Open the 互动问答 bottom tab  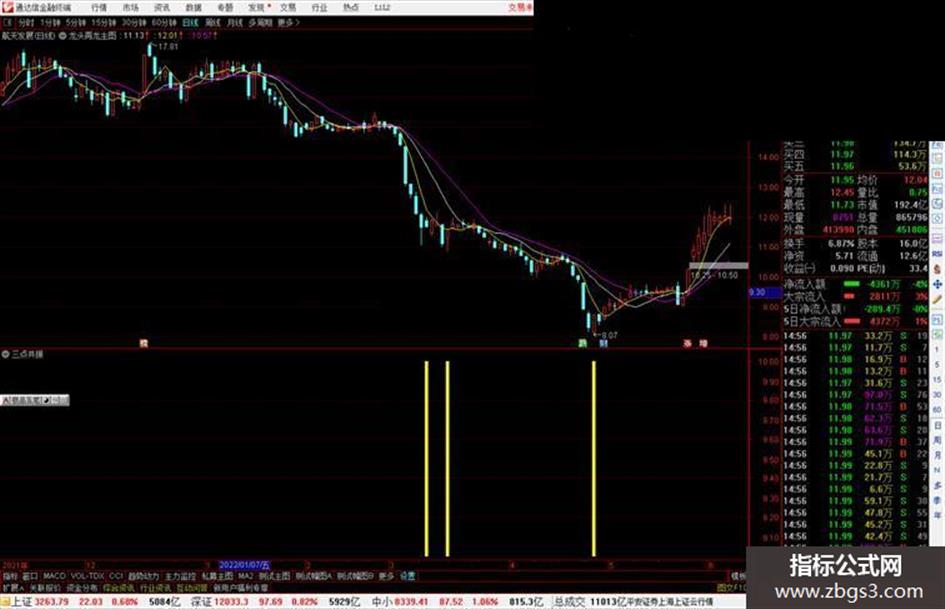(192, 587)
